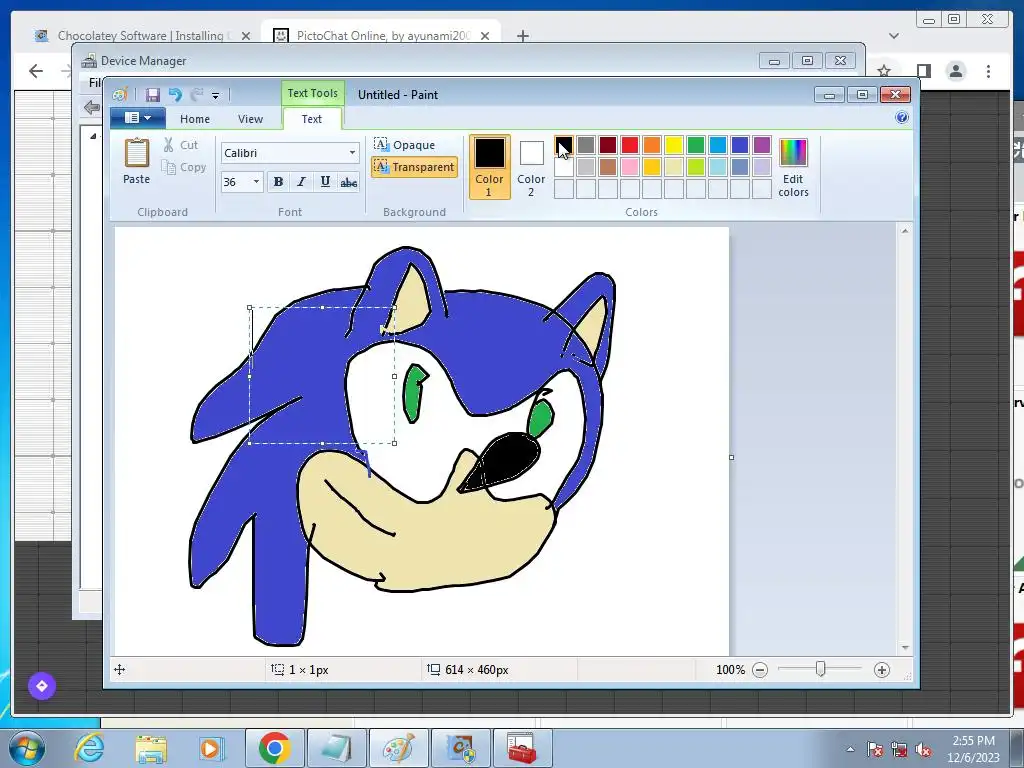
Task: Open Windows Media Player on taskbar
Action: pyautogui.click(x=212, y=748)
